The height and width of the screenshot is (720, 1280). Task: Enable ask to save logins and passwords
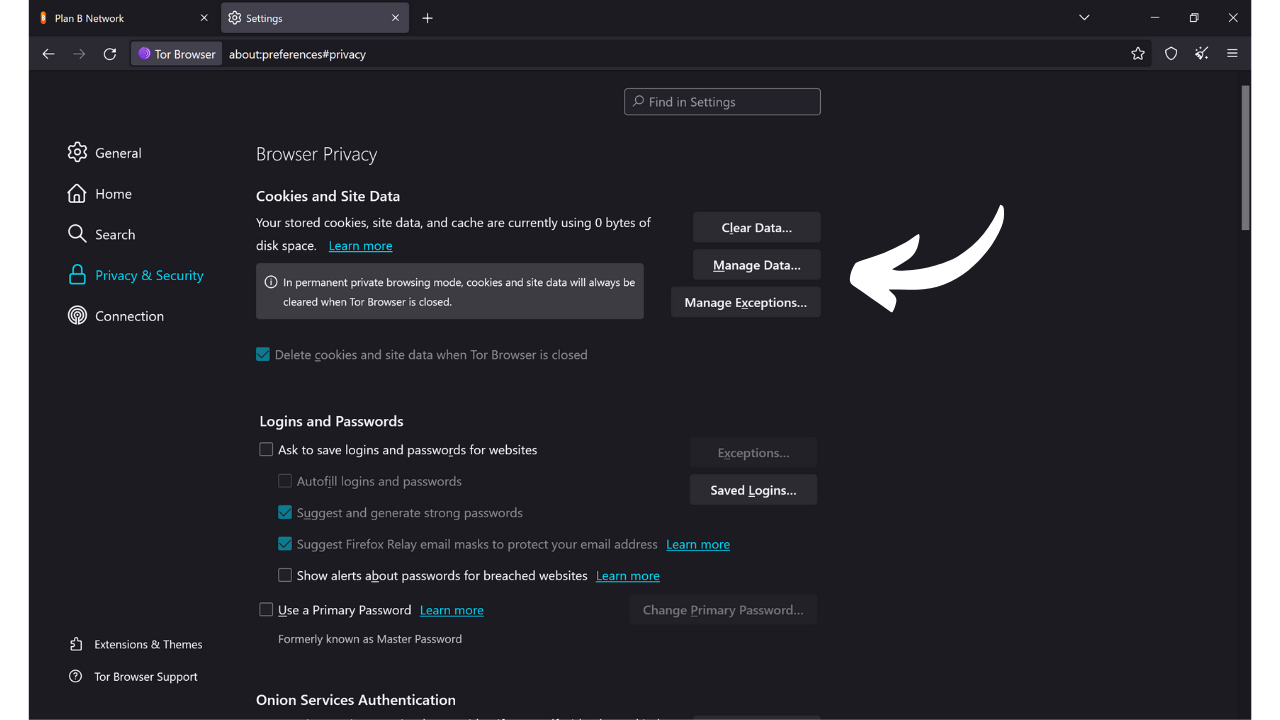[x=266, y=449]
